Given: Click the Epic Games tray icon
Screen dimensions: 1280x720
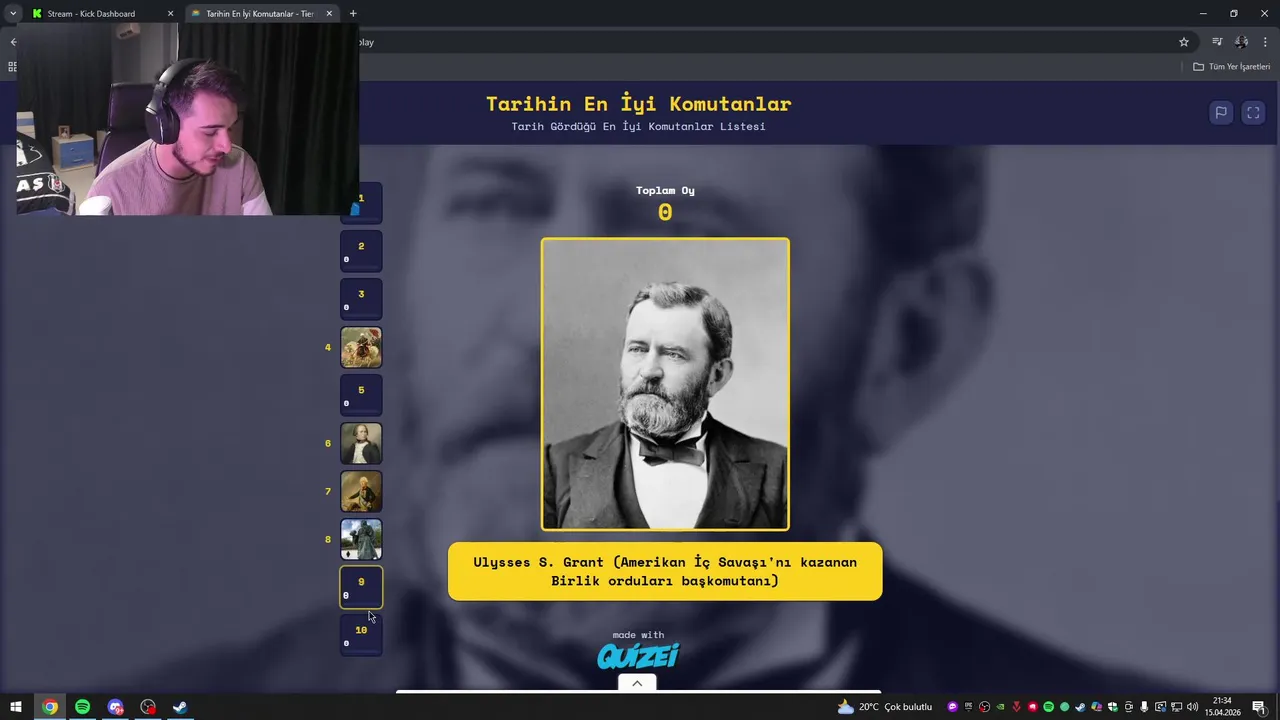Looking at the screenshot, I should pos(968,707).
